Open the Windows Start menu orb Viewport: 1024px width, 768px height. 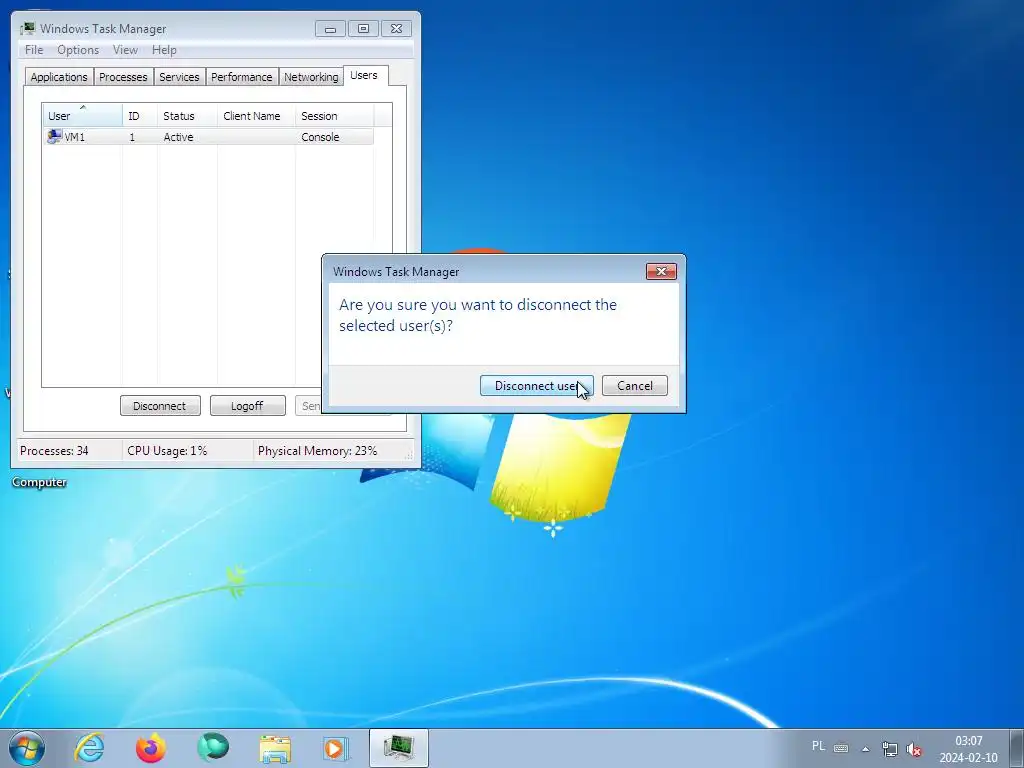click(x=27, y=748)
